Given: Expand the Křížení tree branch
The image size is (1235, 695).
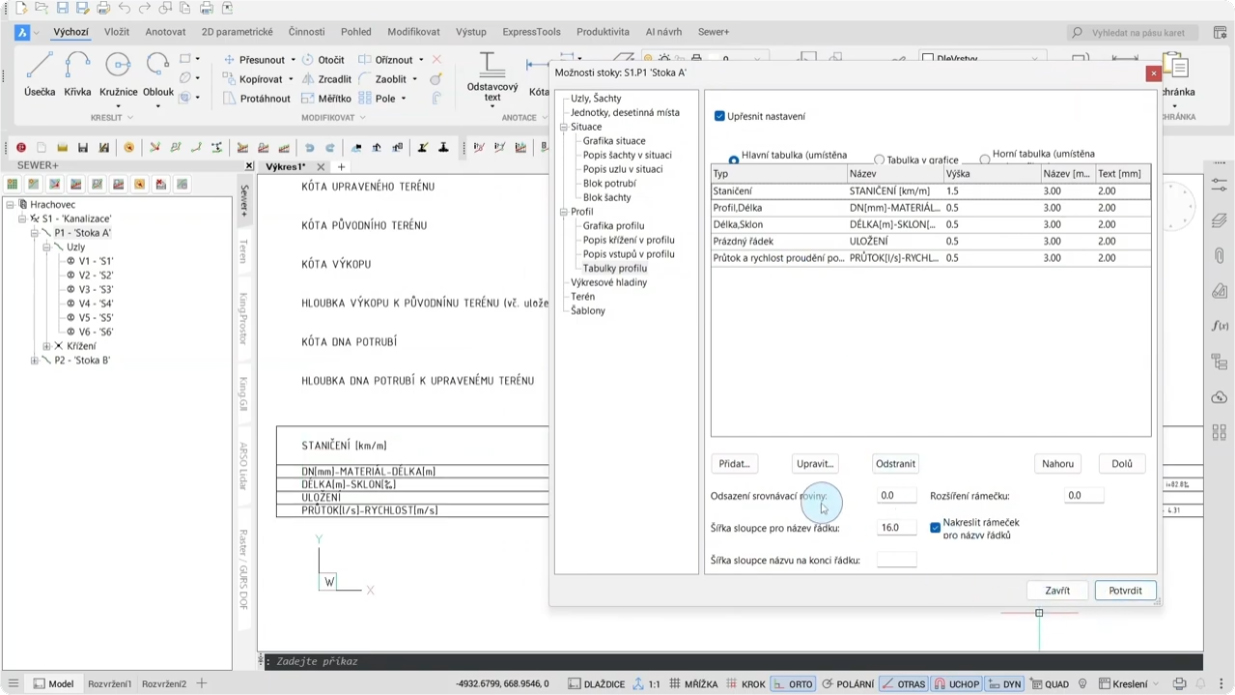Looking at the screenshot, I should click(x=46, y=346).
